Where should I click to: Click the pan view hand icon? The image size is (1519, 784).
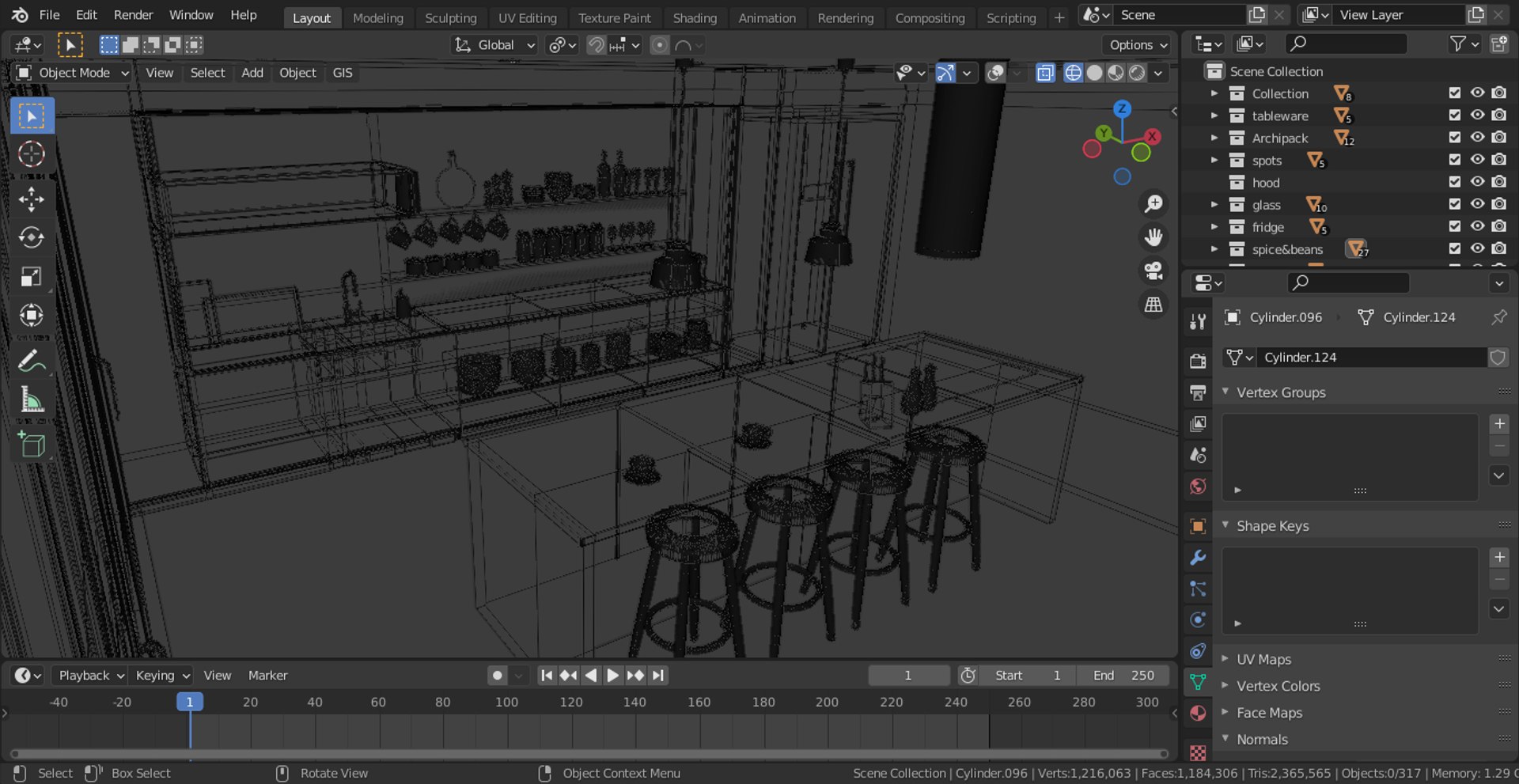tap(1153, 237)
